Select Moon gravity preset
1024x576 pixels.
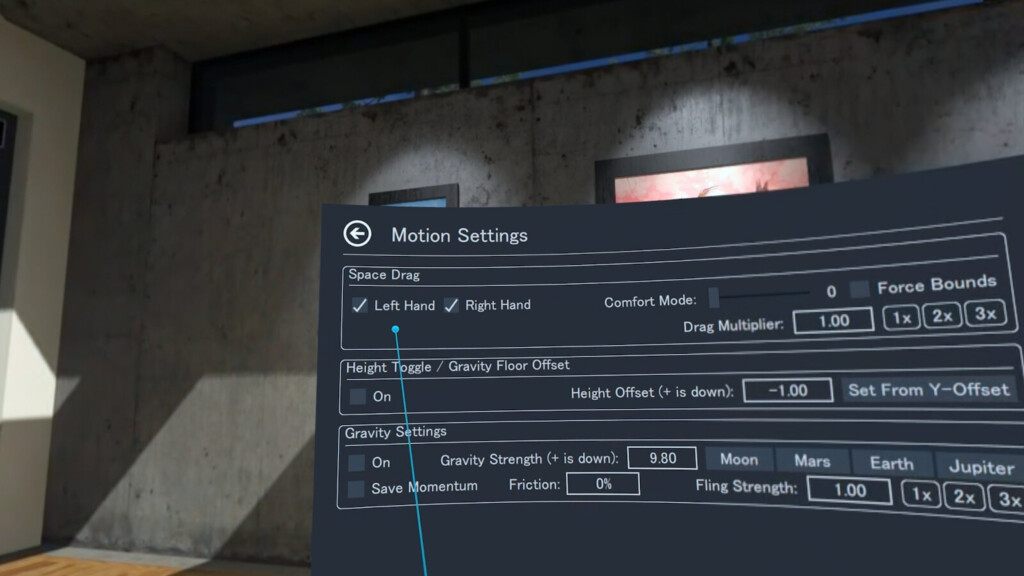(x=739, y=459)
